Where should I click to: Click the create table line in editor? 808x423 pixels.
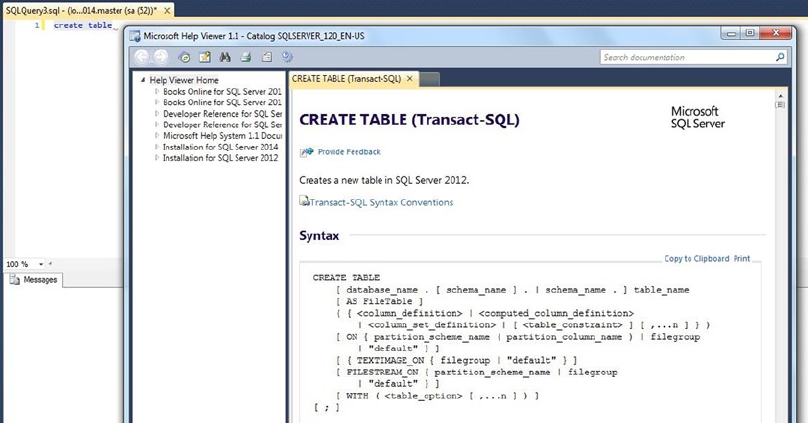click(82, 25)
